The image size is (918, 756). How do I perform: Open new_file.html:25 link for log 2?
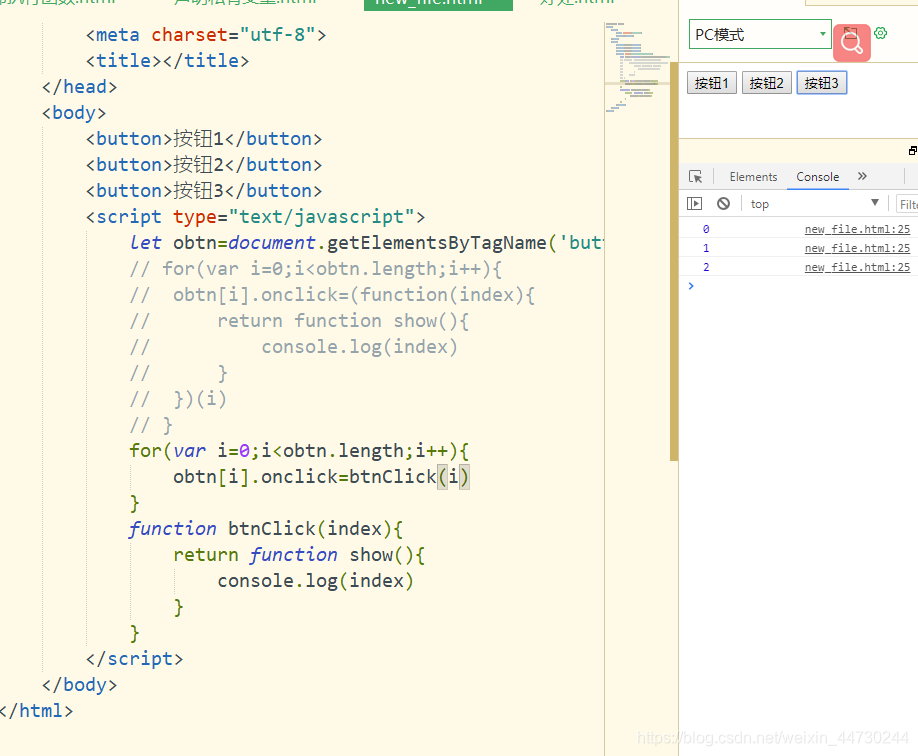pyautogui.click(x=857, y=267)
